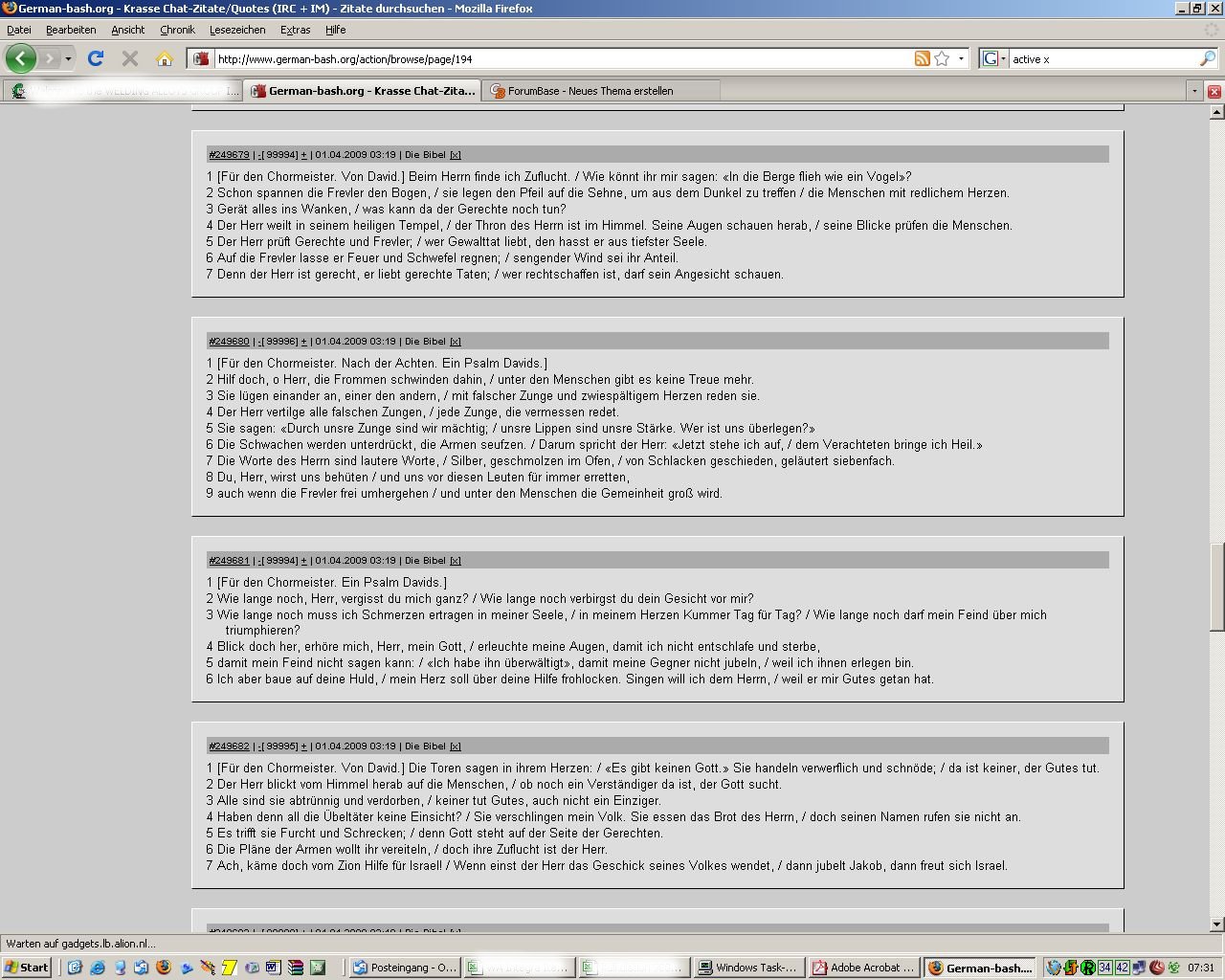The image size is (1225, 980).
Task: Open the Chronik menu
Action: (x=177, y=30)
